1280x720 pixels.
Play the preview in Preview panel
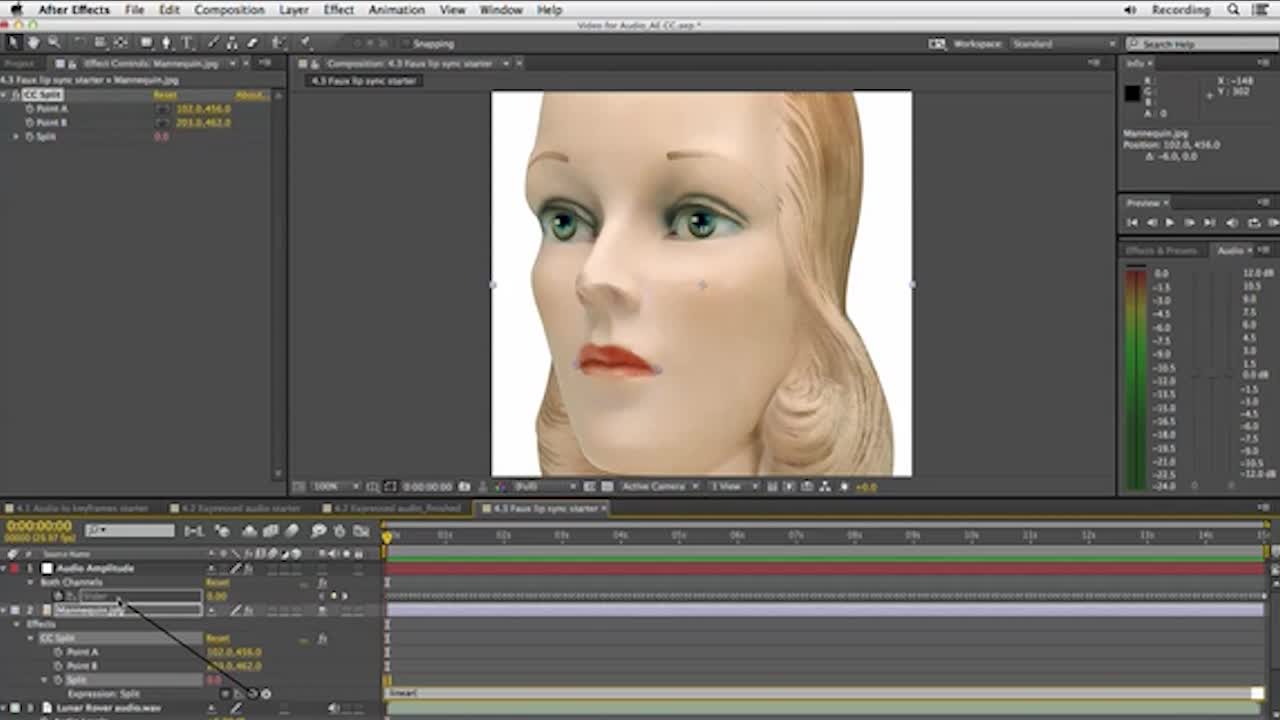[1170, 222]
